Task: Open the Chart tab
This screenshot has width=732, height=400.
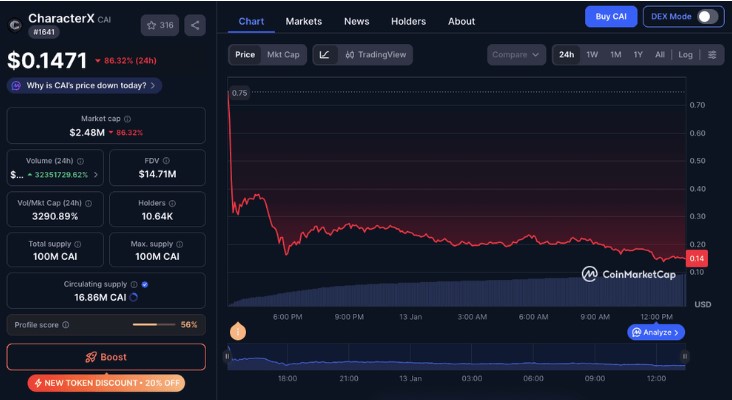Action: pos(251,21)
